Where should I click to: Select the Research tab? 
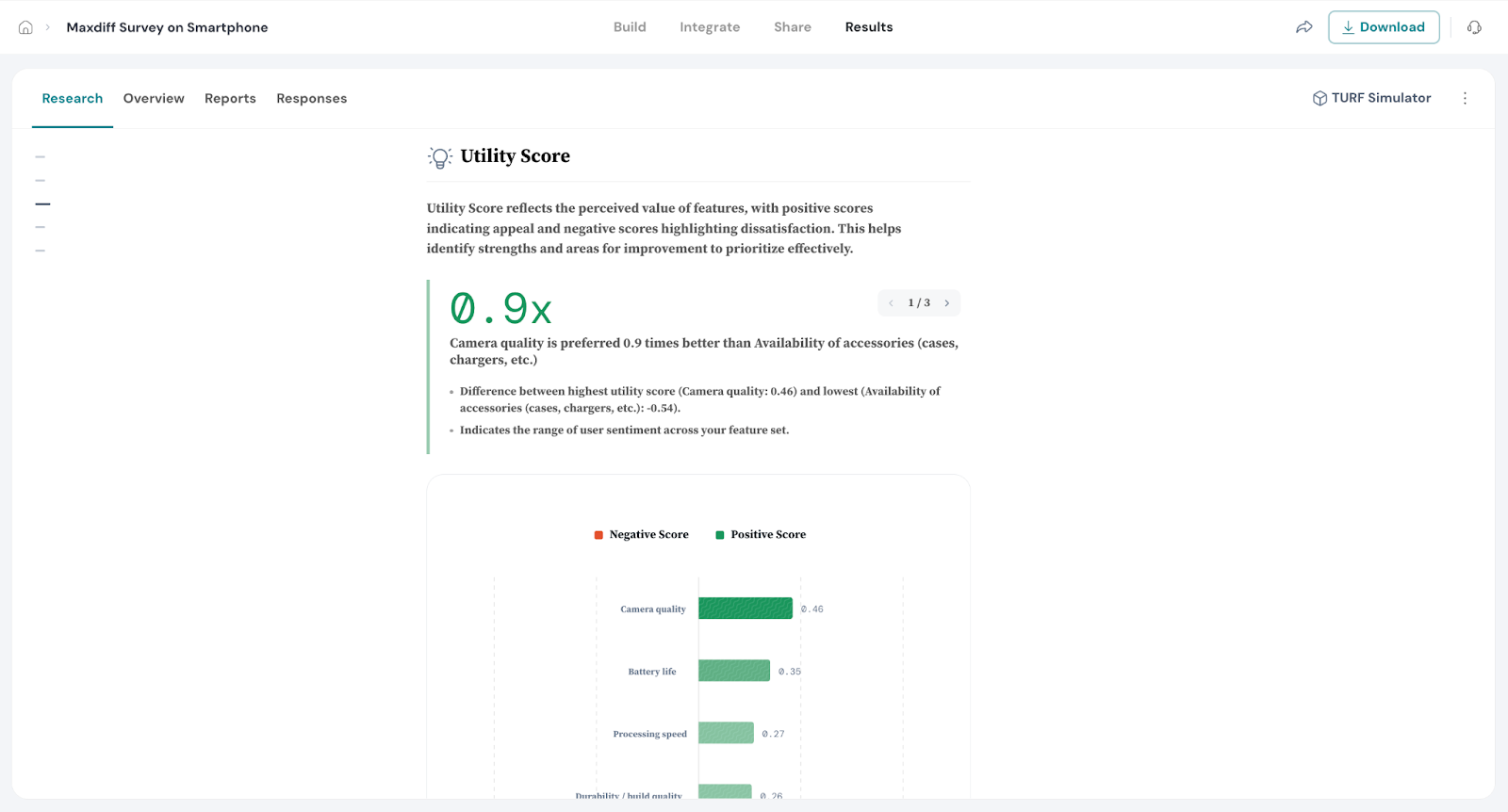[73, 99]
